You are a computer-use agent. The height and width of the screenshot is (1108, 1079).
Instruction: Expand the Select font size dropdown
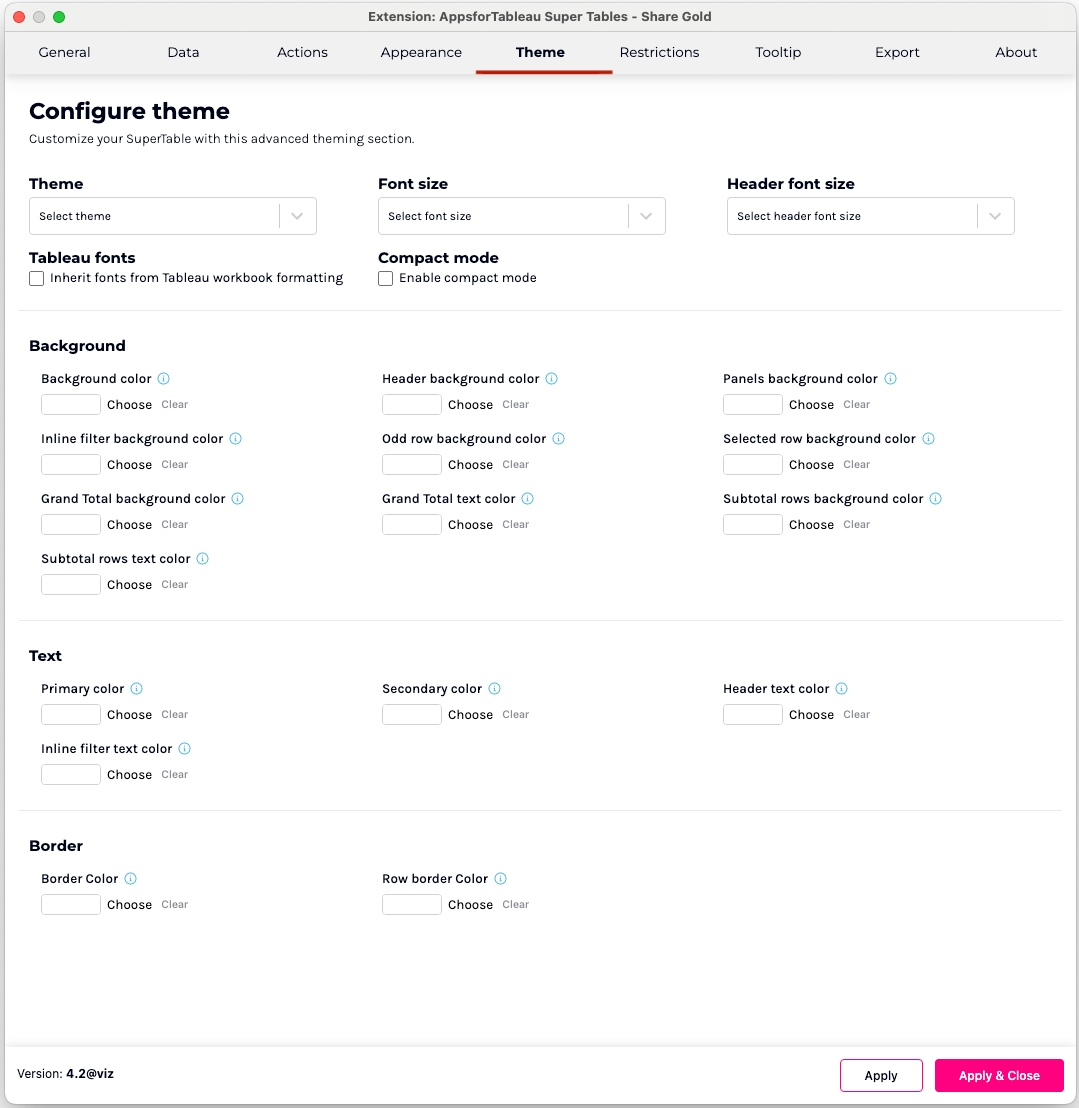click(x=521, y=216)
